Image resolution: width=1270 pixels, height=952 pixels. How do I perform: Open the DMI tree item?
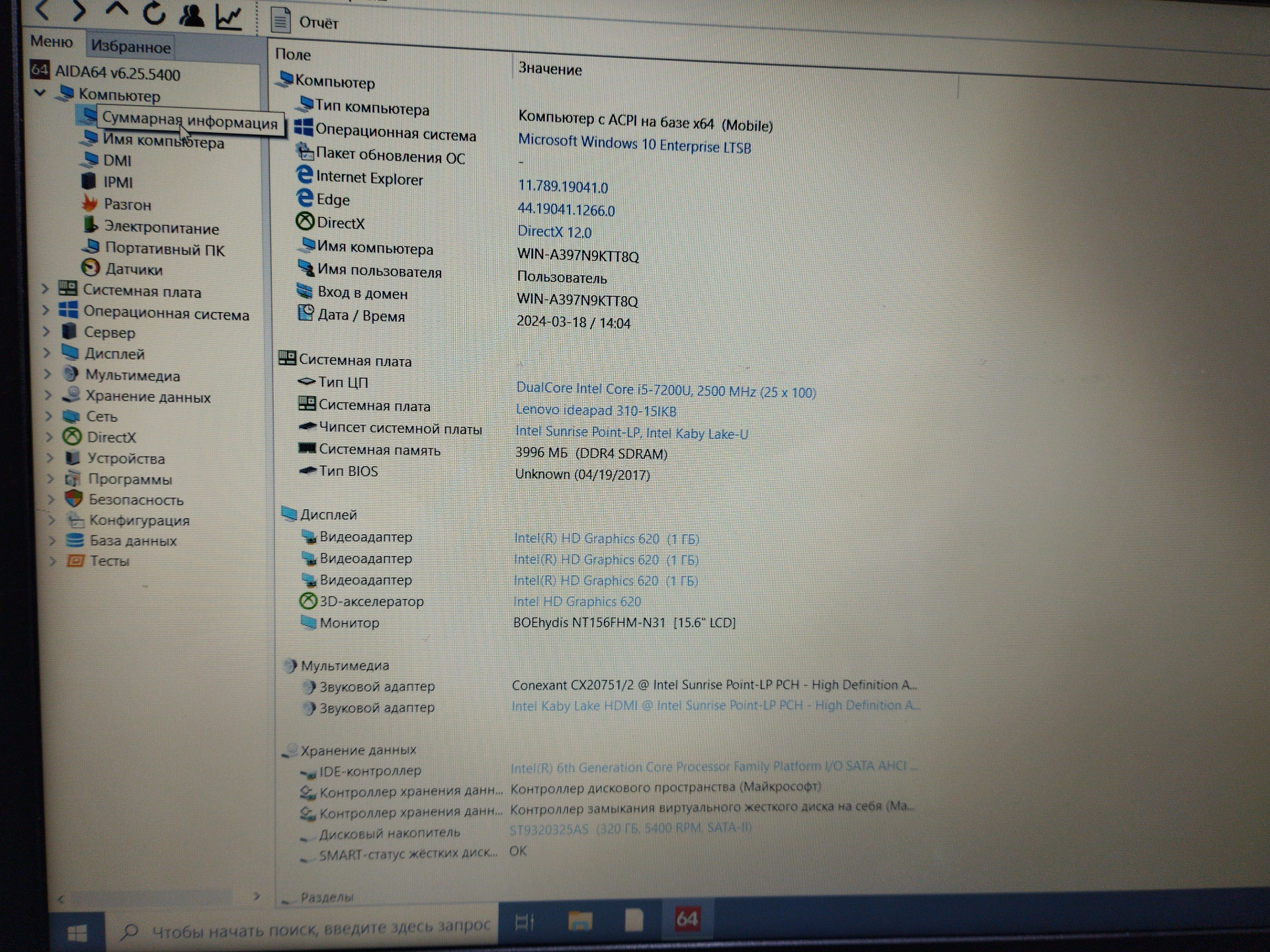tap(117, 161)
